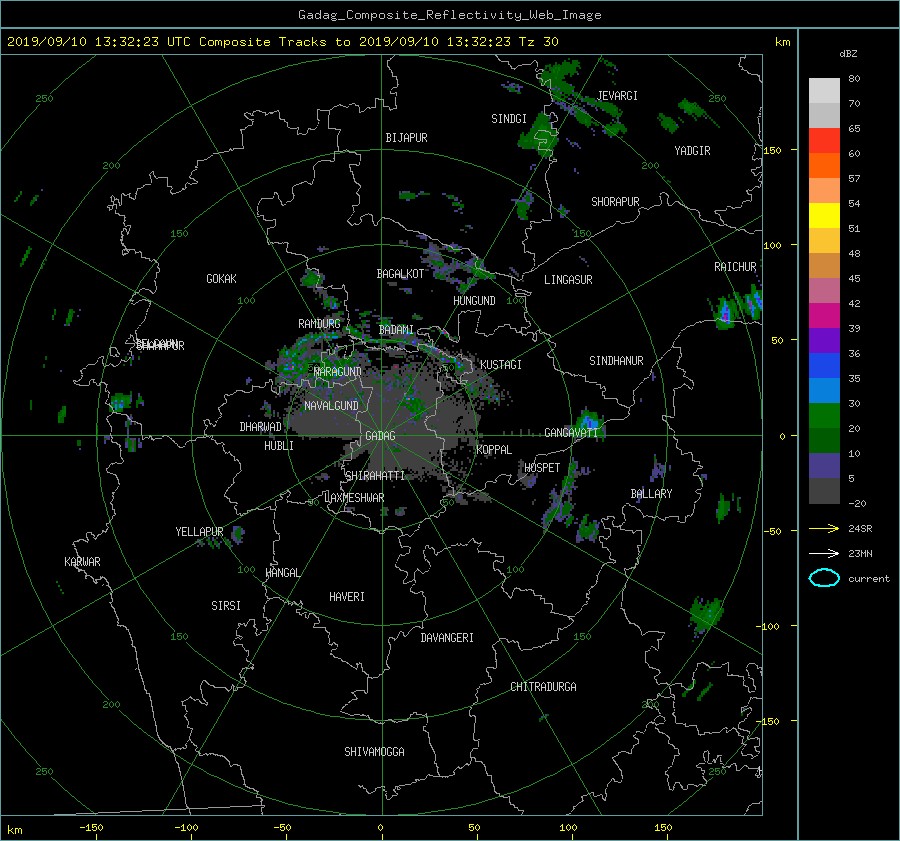Image resolution: width=900 pixels, height=841 pixels.
Task: Click the UTC Composite Tracks timestamp header
Action: [x=282, y=42]
